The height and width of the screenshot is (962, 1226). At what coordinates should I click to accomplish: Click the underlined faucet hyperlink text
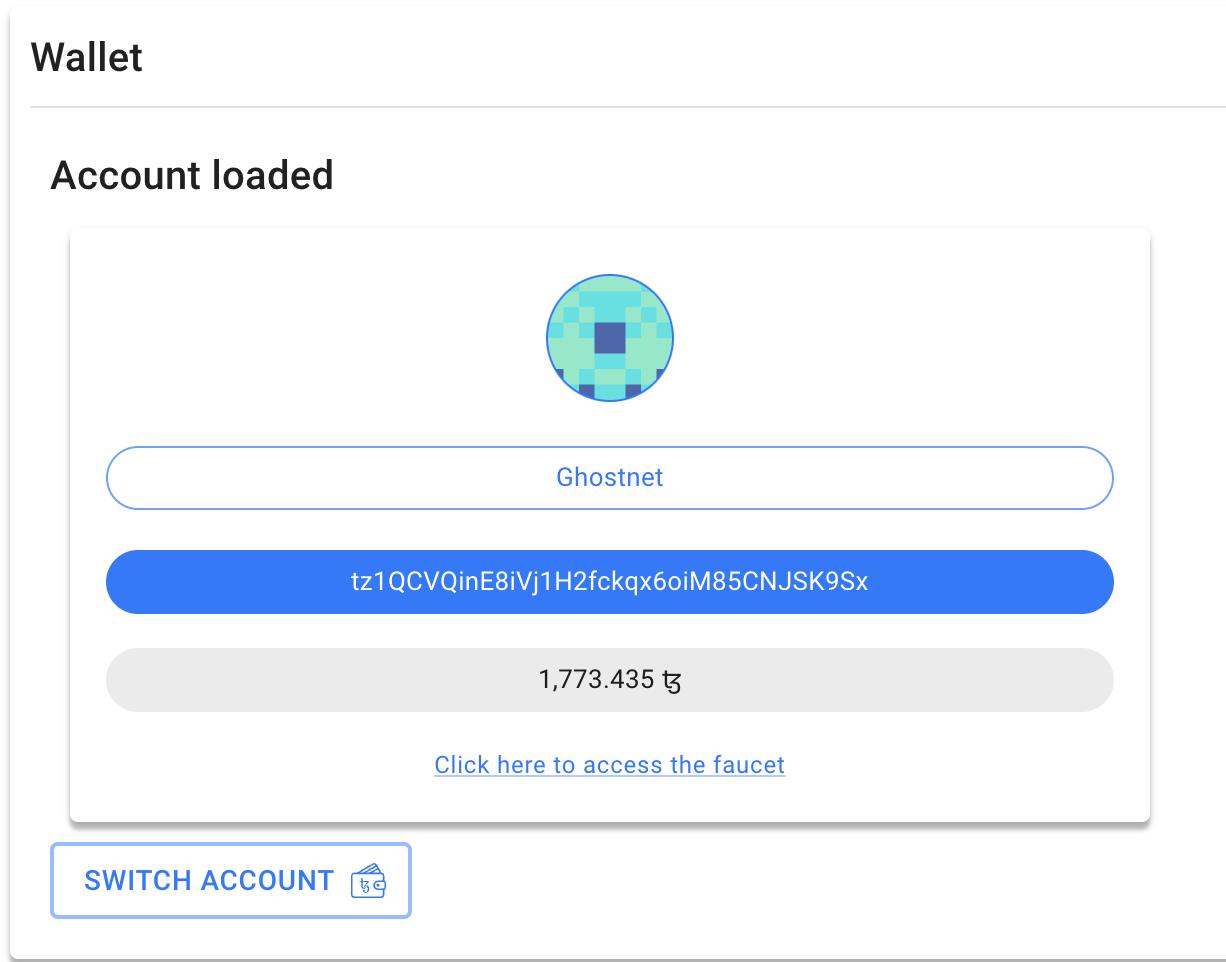pos(609,764)
